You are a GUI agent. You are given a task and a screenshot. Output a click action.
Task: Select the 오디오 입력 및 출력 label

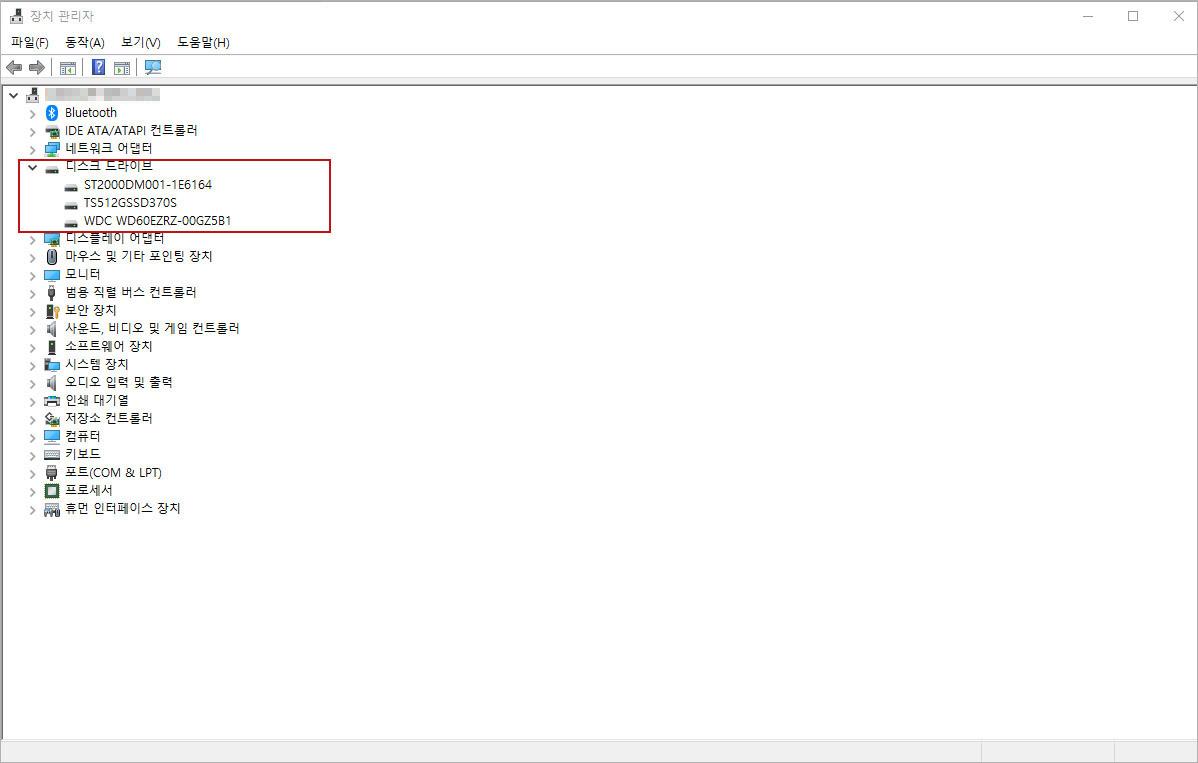[x=118, y=383]
